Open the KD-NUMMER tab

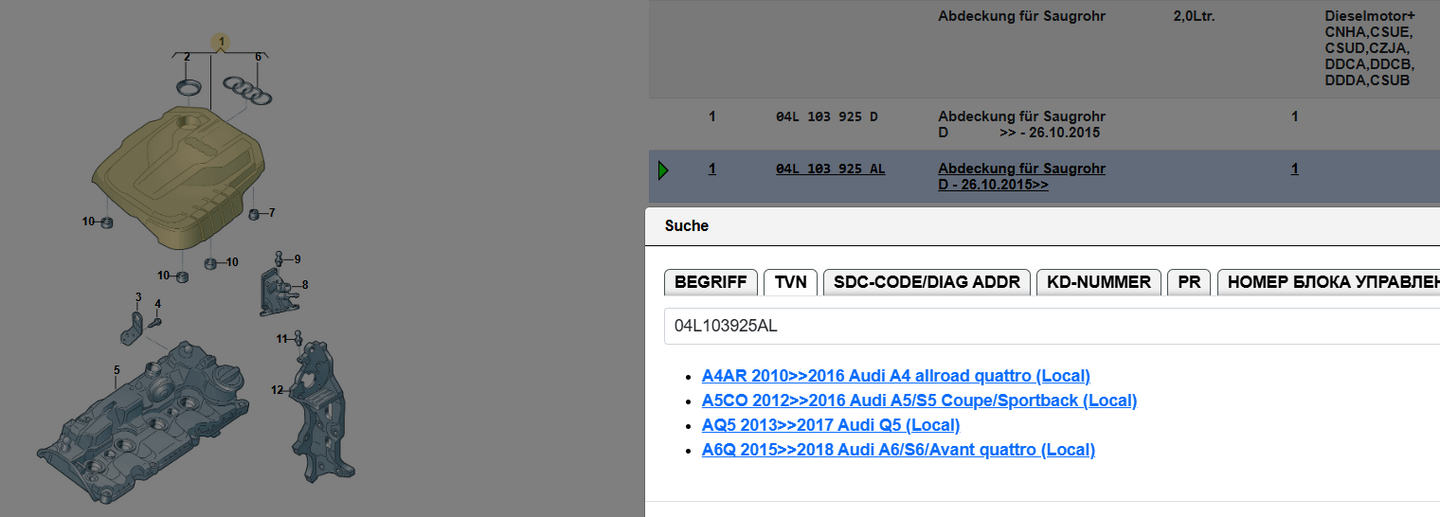pyautogui.click(x=1099, y=282)
